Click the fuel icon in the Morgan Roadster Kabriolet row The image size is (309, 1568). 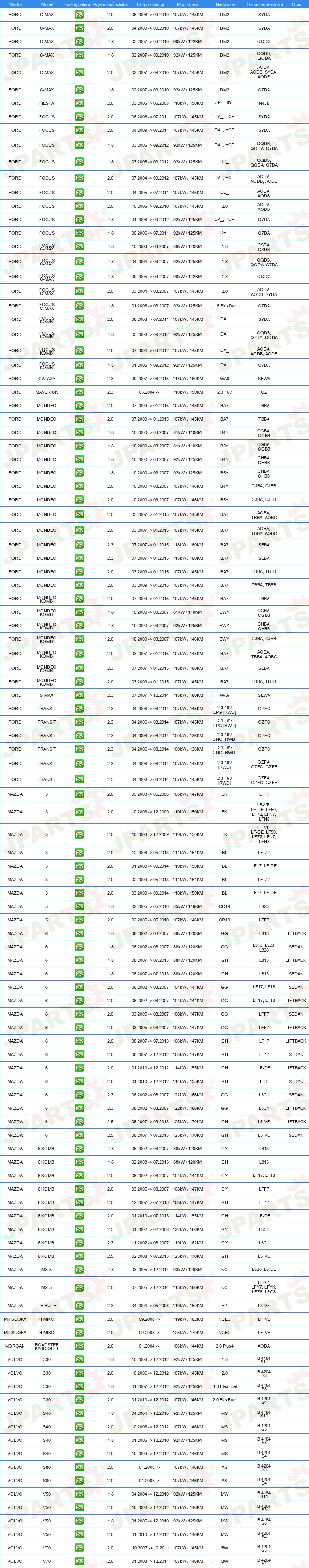[79, 1346]
